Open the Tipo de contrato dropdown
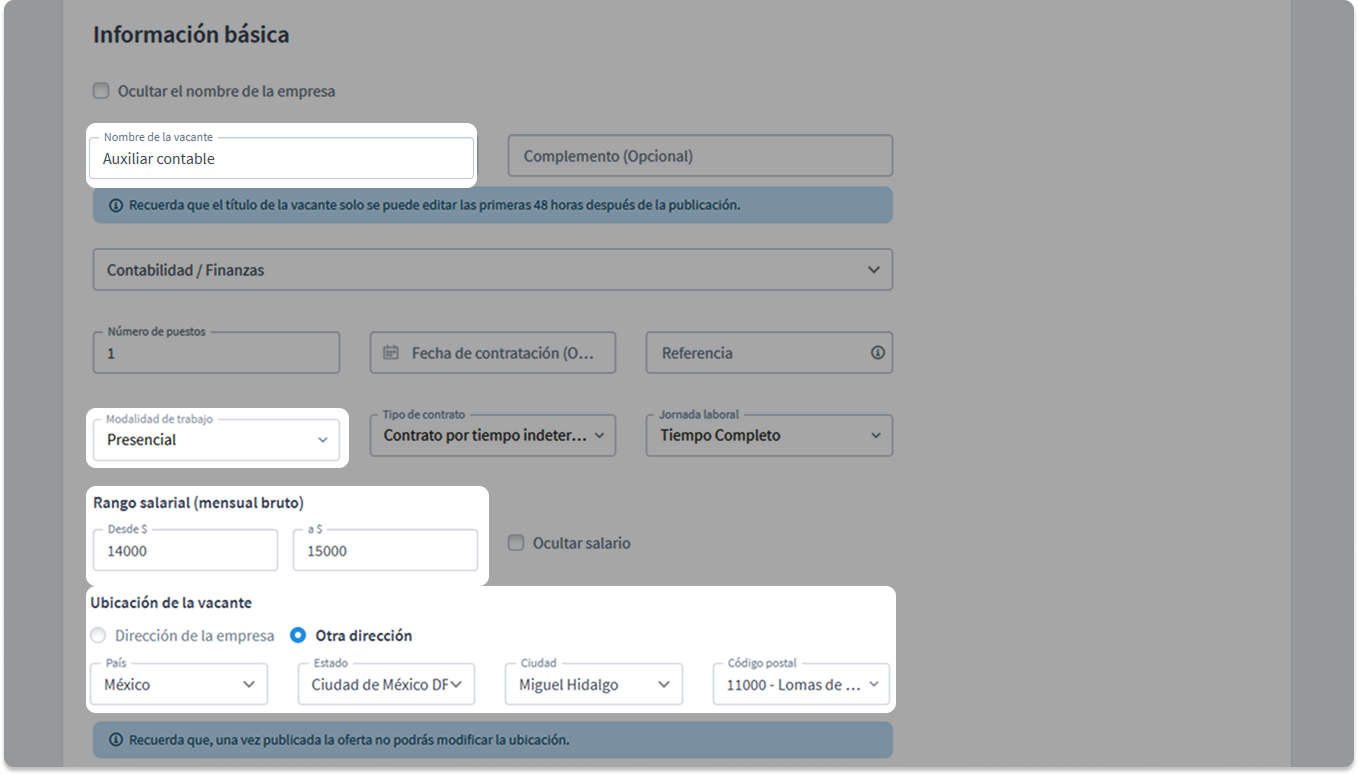Screen dimensions: 1358x775 [492, 436]
